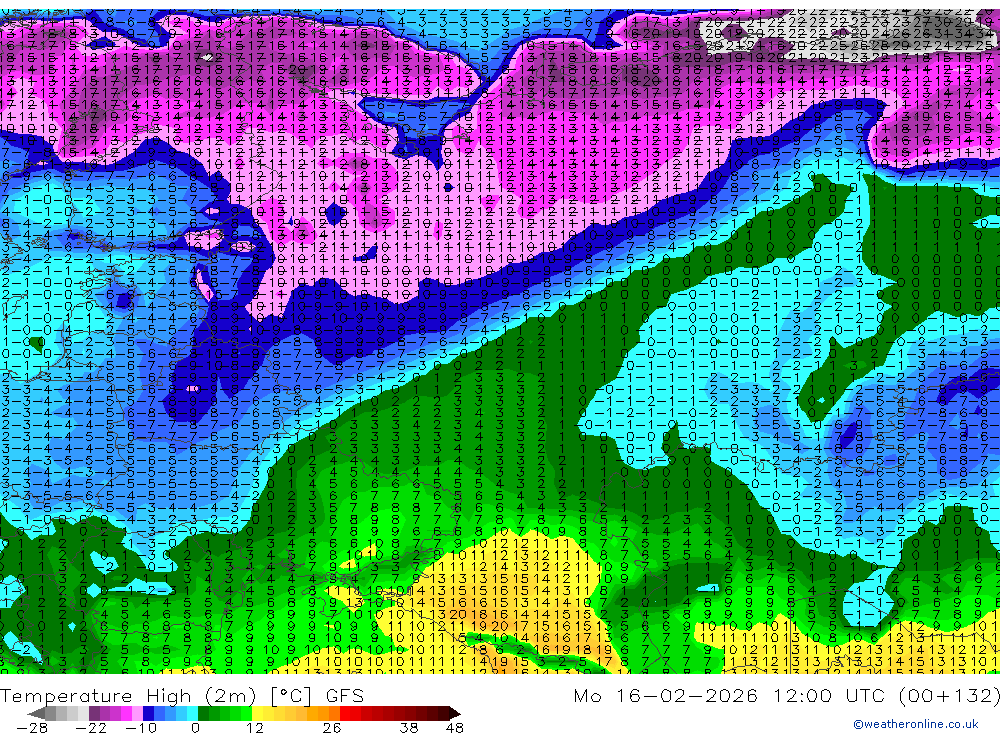
Task: Click the 38 label under the legend
Action: point(409,727)
